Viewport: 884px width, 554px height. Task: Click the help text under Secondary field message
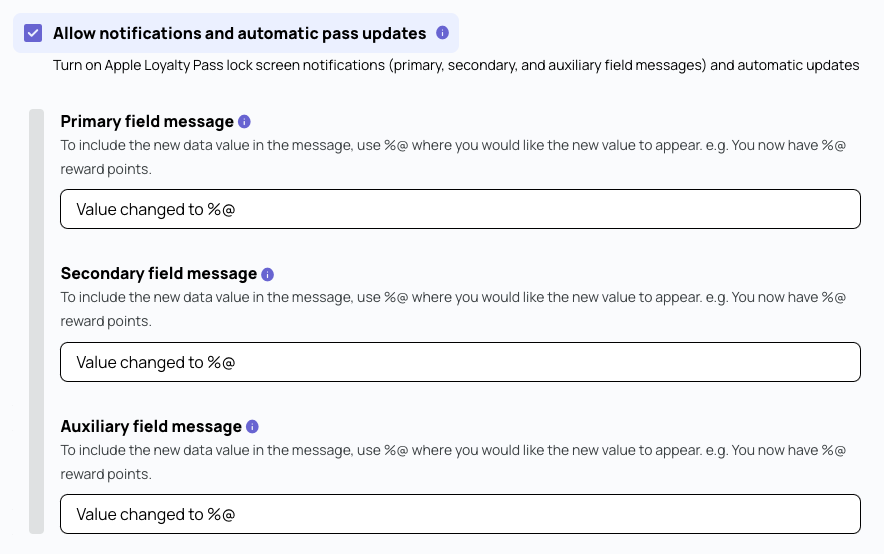pyautogui.click(x=453, y=309)
